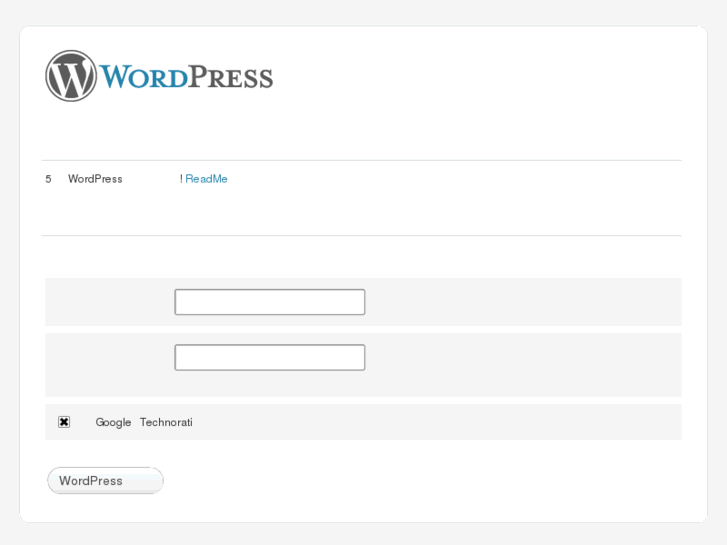
Task: Select the 'Technorati' text
Action: click(166, 422)
